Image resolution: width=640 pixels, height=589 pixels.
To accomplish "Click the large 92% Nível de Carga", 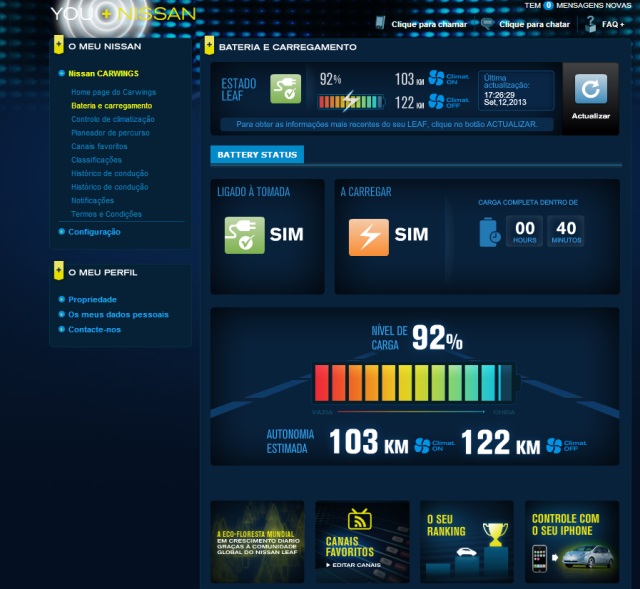I will [x=437, y=338].
